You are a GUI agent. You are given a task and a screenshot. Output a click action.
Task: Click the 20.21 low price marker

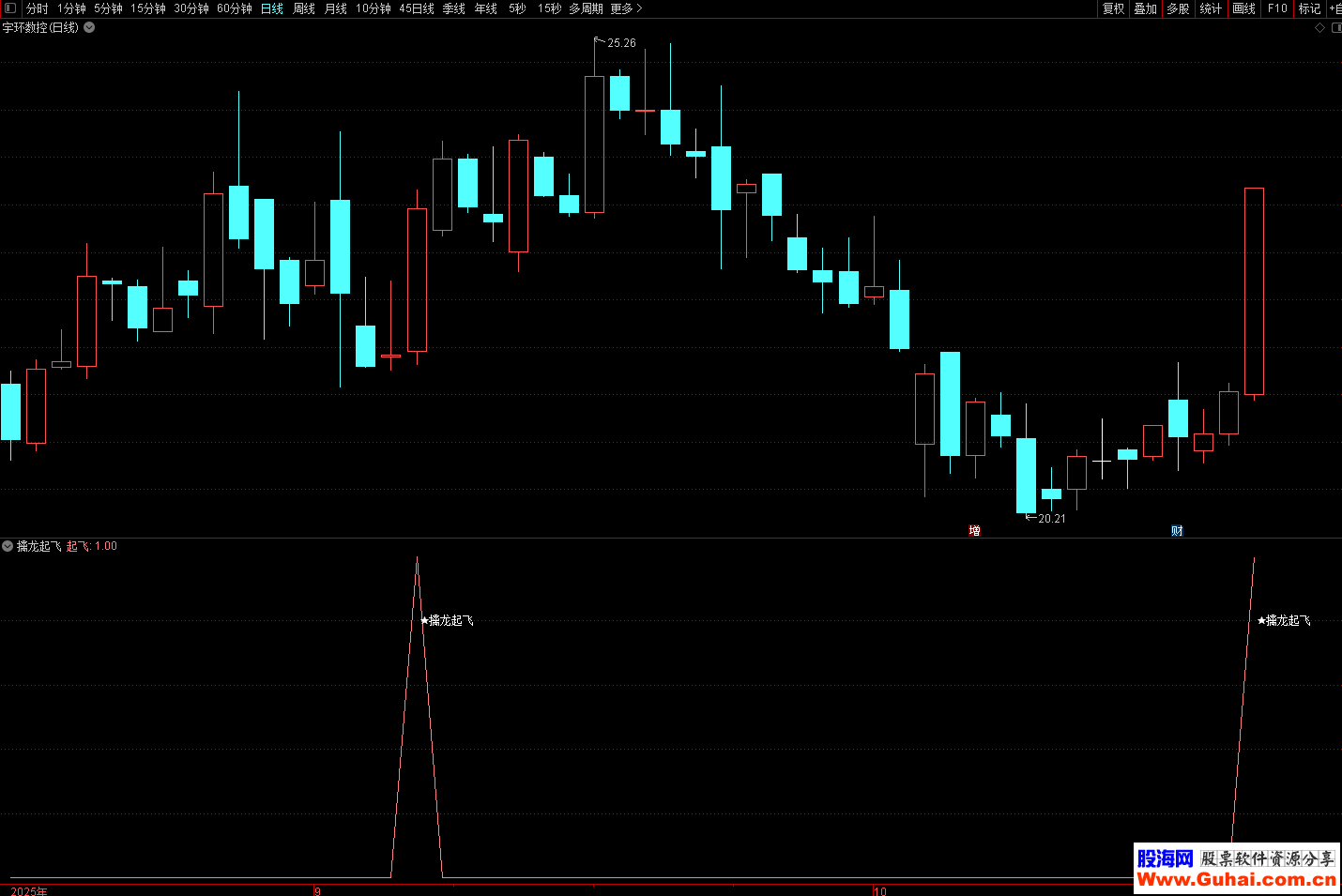pos(1051,519)
